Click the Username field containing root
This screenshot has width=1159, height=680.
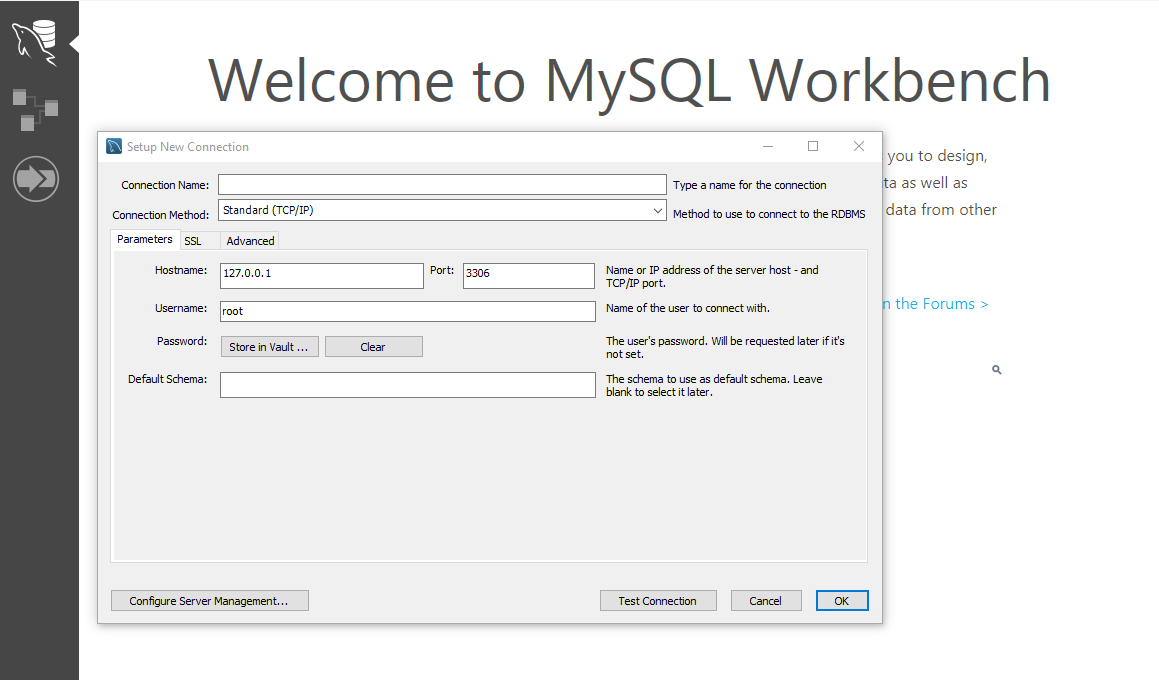[x=407, y=311]
